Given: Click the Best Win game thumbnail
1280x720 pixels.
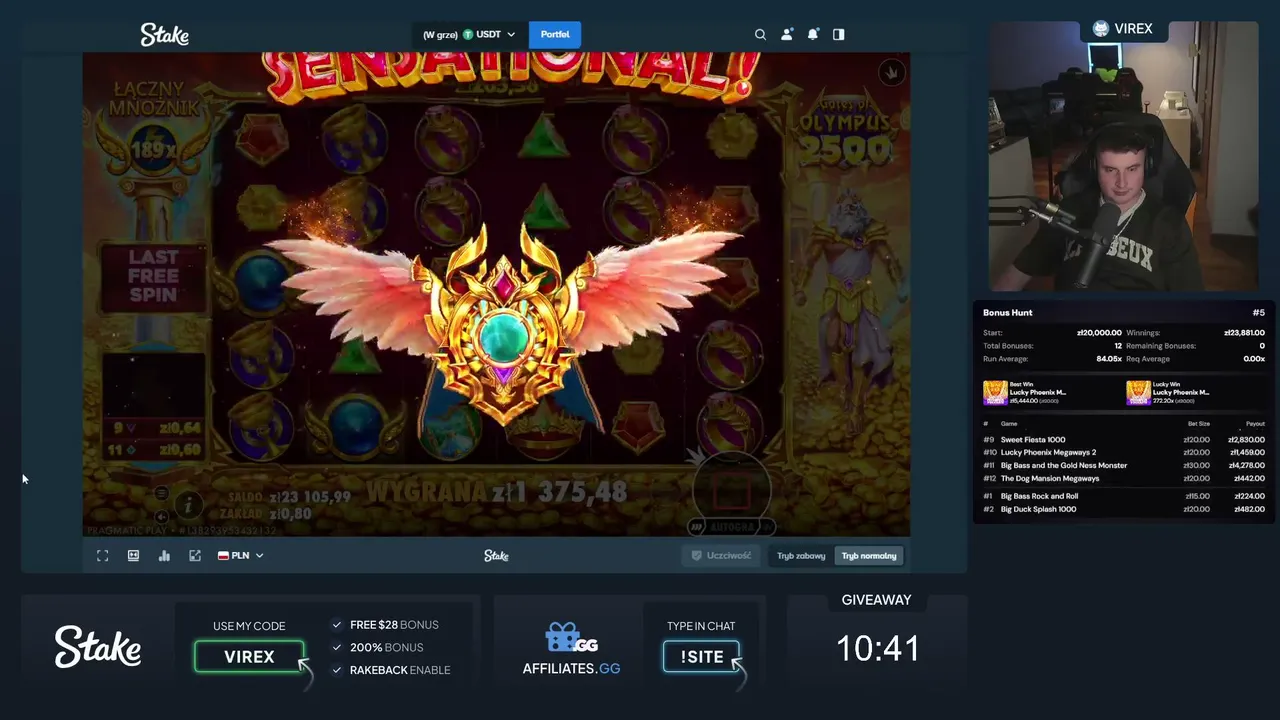Looking at the screenshot, I should click(x=995, y=392).
